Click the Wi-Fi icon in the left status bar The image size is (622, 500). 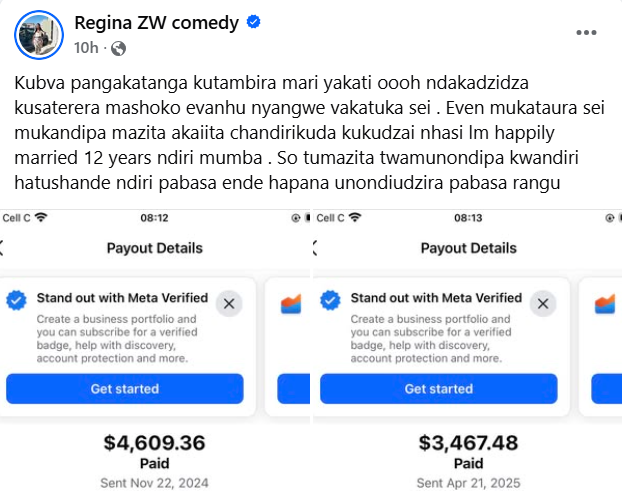41,217
